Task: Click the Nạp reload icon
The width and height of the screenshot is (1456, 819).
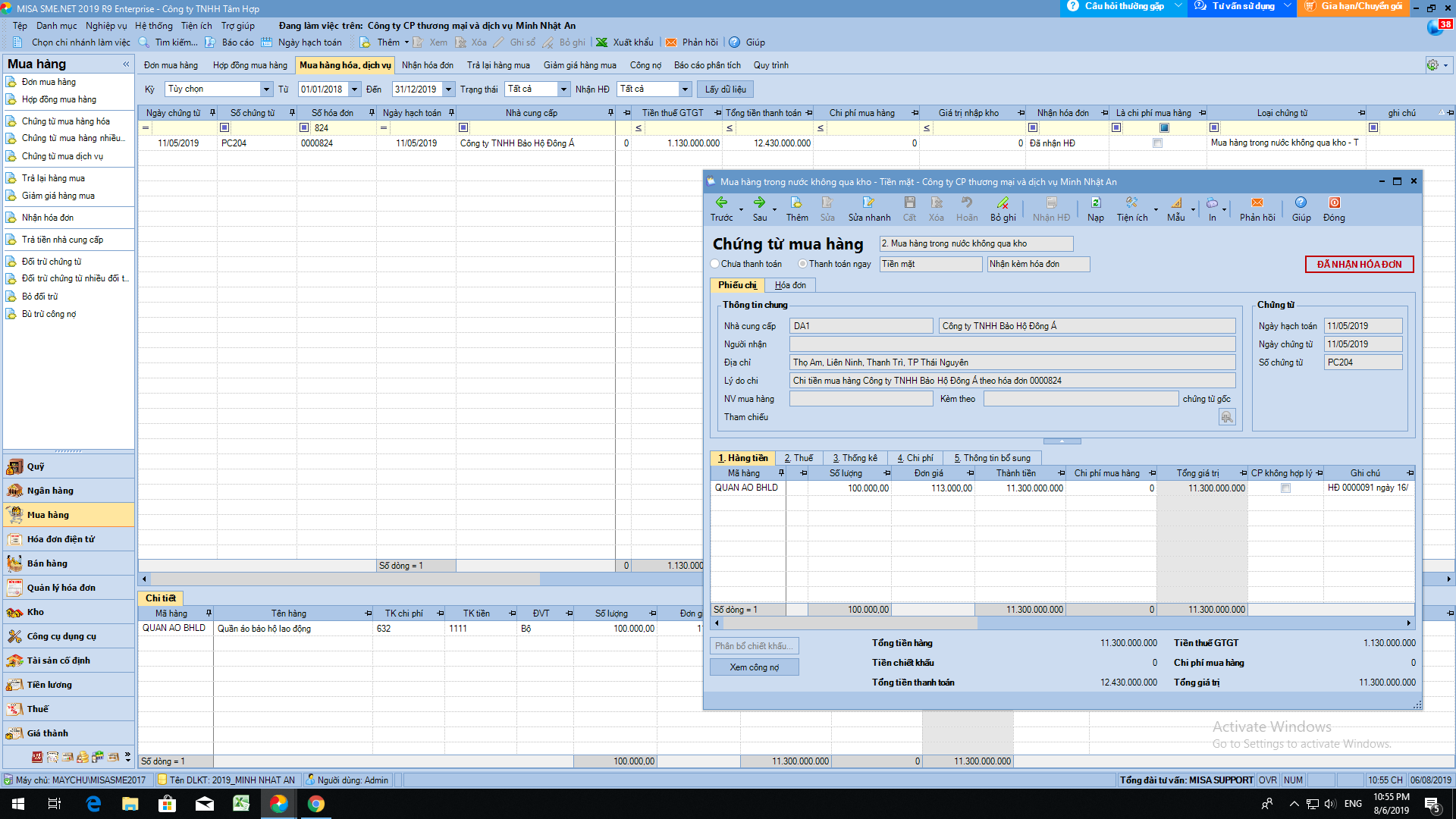Action: [x=1095, y=203]
